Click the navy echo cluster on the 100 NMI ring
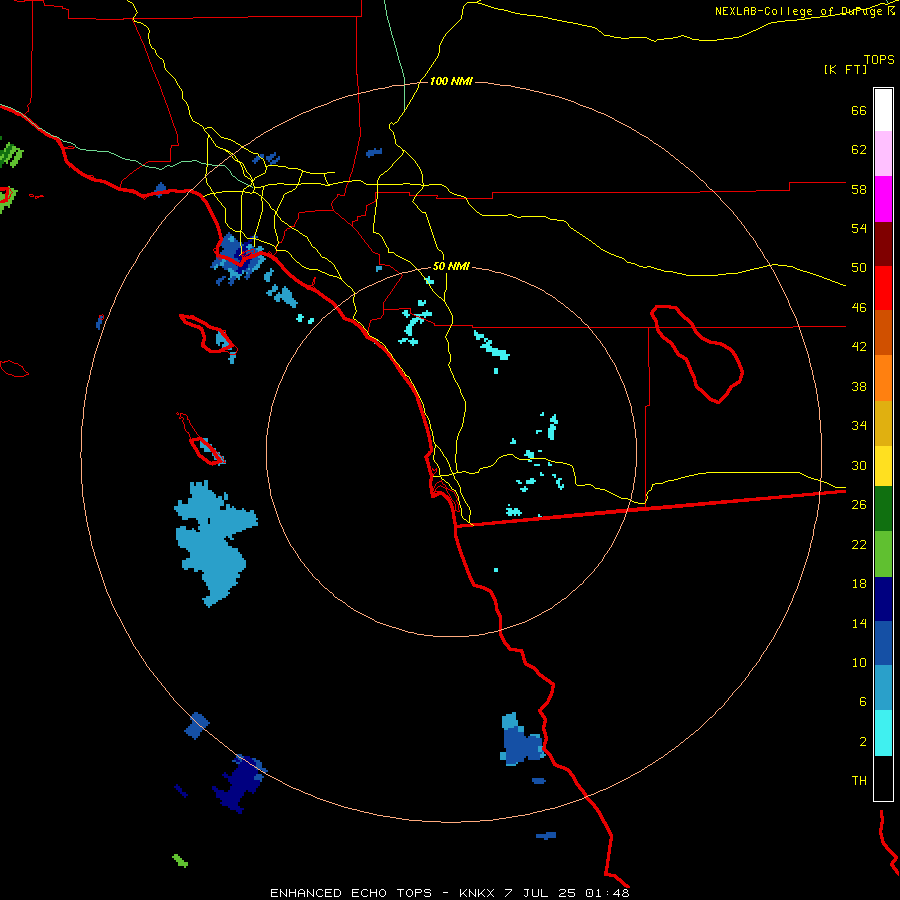Image resolution: width=900 pixels, height=900 pixels. 240,784
